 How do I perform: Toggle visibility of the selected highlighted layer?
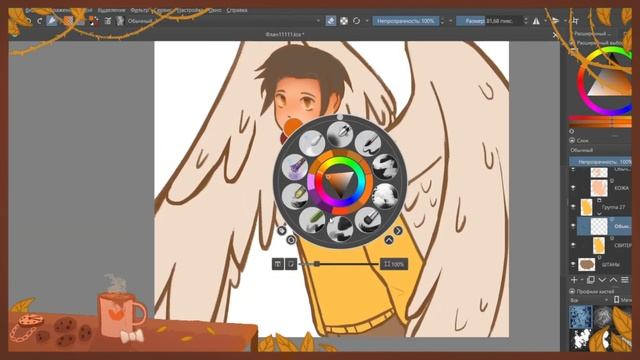pos(573,226)
